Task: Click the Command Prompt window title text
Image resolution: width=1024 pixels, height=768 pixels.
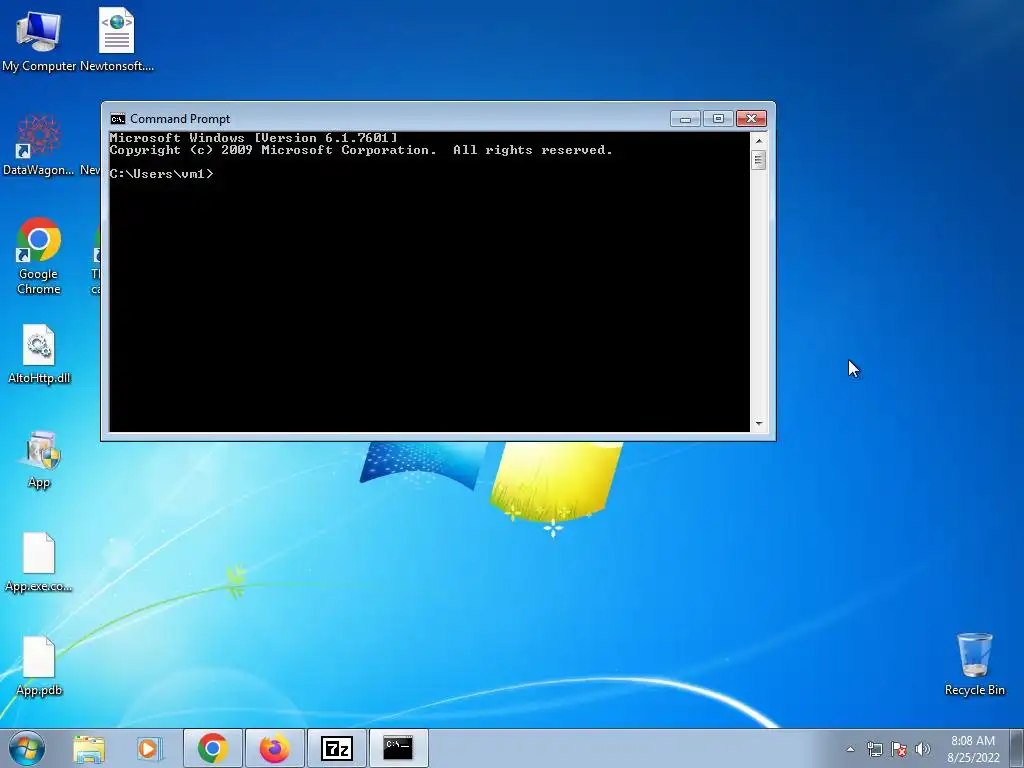Action: (180, 119)
